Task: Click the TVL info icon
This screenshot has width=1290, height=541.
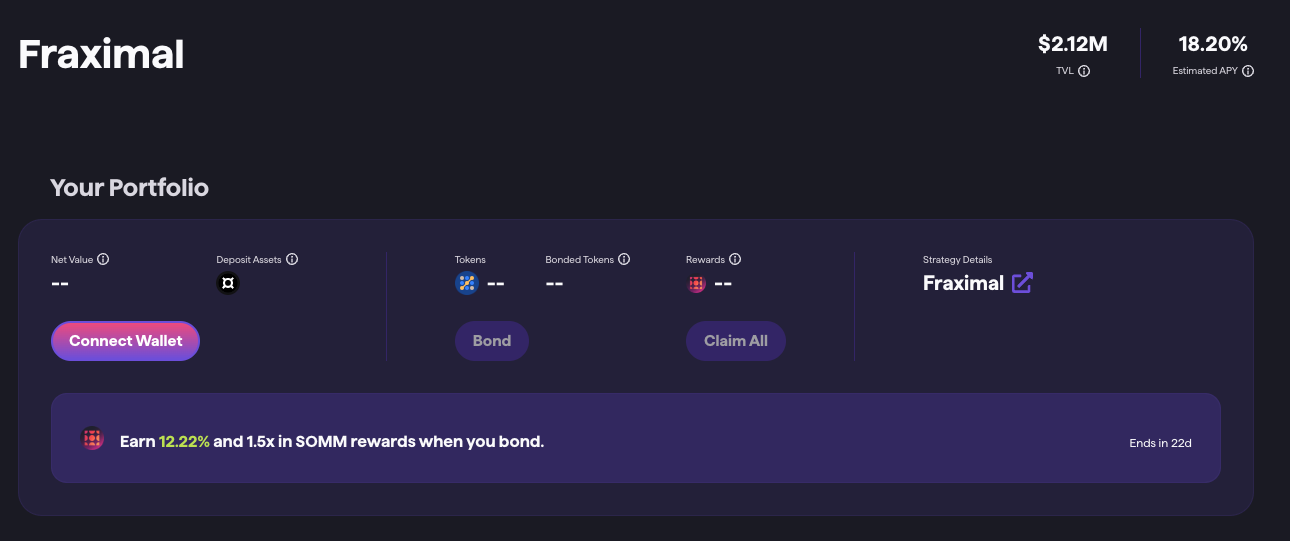Action: click(1084, 71)
